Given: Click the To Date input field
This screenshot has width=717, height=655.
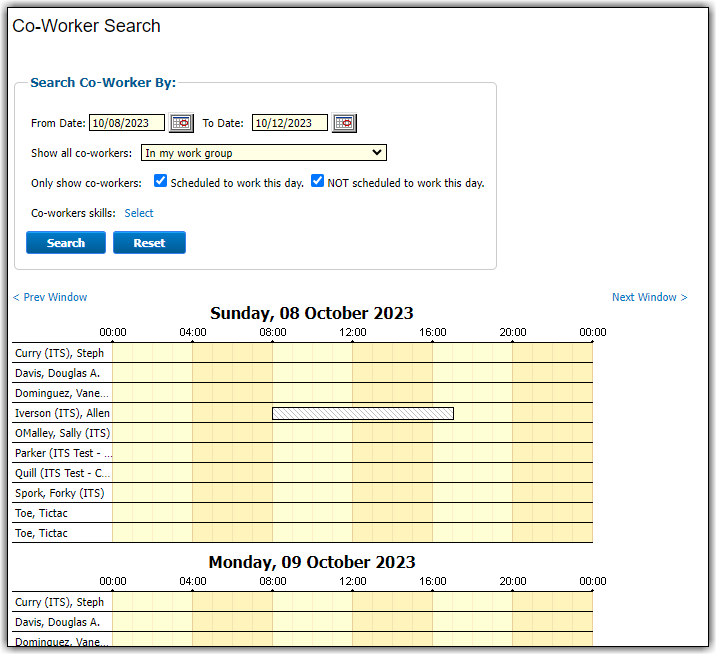Looking at the screenshot, I should 289,123.
